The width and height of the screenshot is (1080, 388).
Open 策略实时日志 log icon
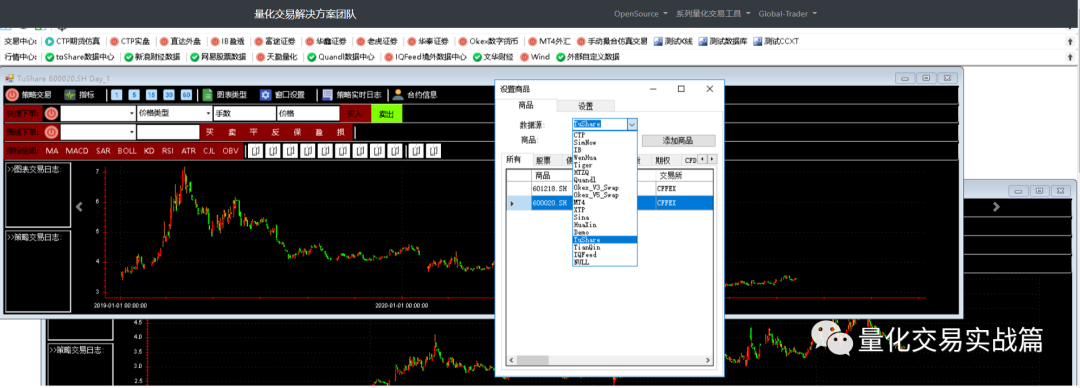(x=327, y=95)
